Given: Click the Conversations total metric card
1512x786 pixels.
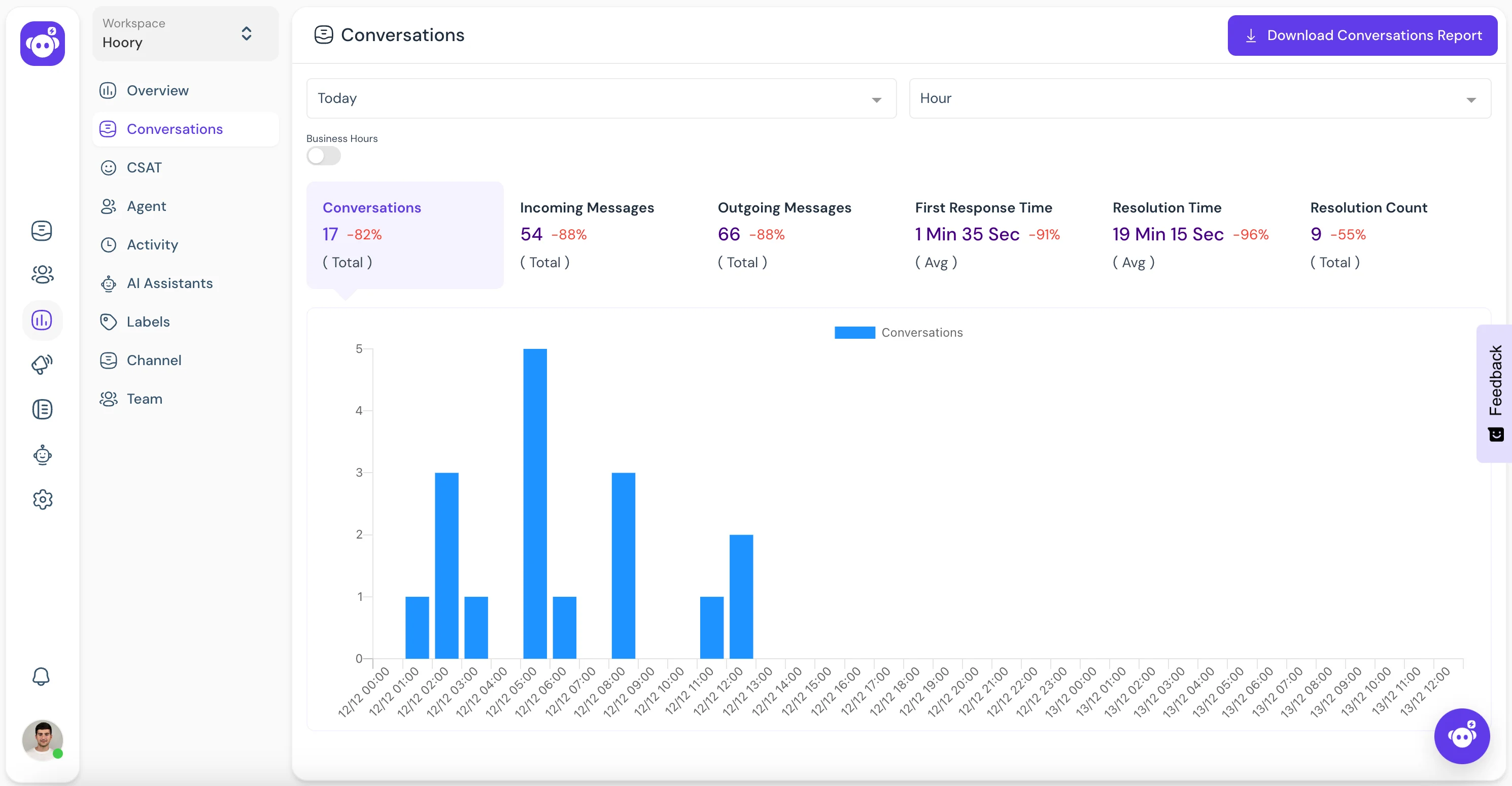Looking at the screenshot, I should [x=404, y=234].
